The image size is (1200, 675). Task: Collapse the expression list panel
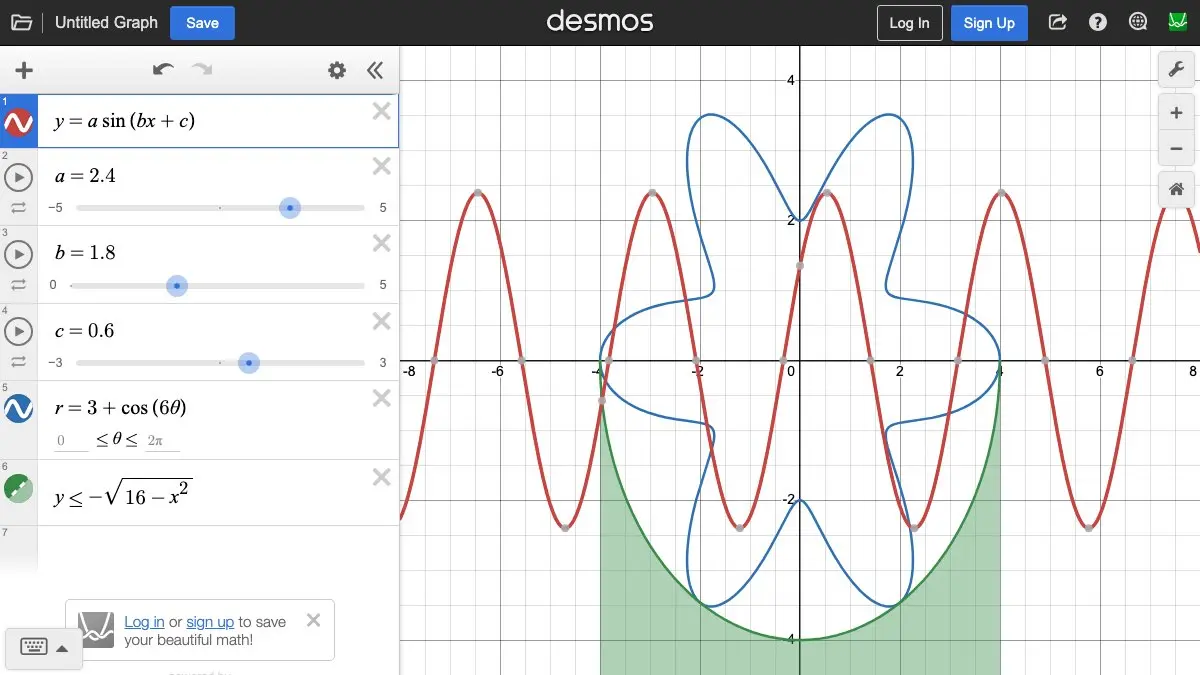click(375, 70)
